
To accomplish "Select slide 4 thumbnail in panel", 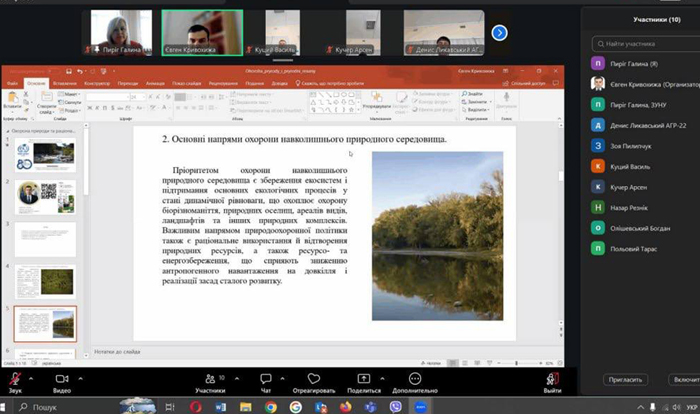I will tap(46, 282).
